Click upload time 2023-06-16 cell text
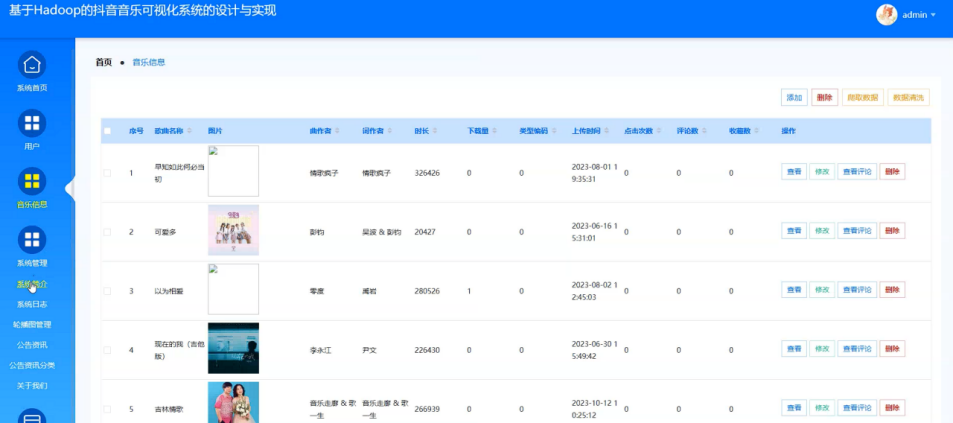 (x=594, y=232)
